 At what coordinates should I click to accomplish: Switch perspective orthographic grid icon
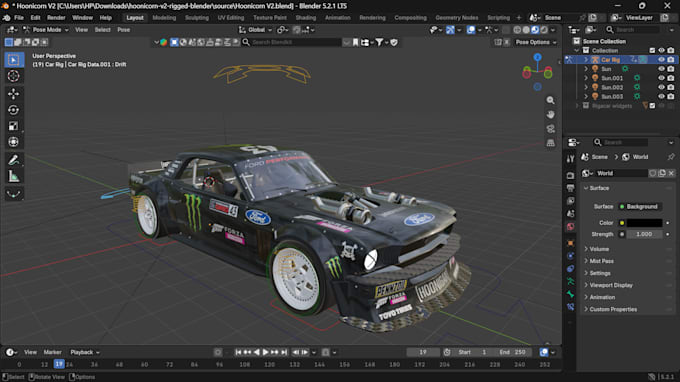coord(550,143)
